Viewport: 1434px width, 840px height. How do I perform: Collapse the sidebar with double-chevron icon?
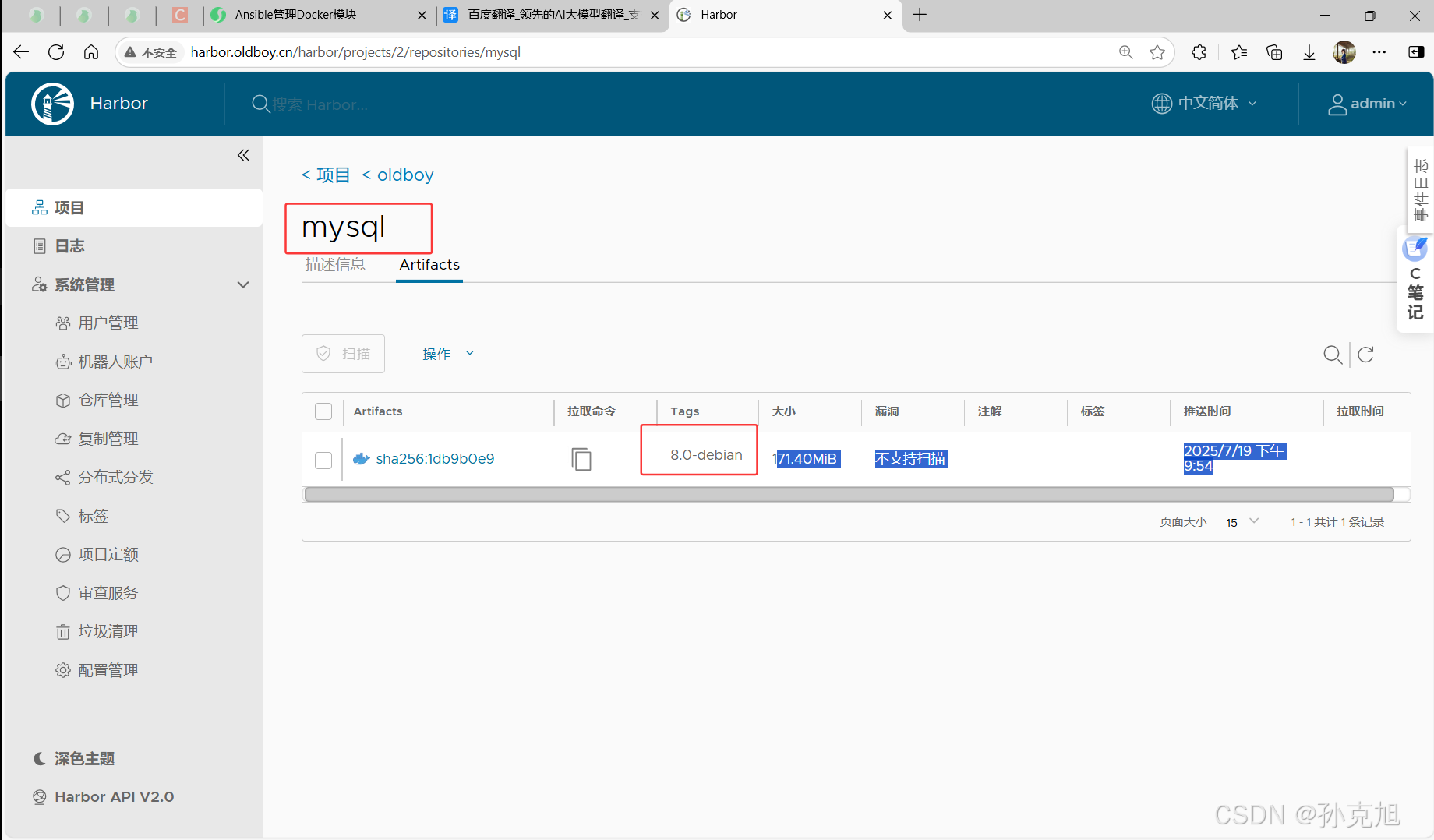click(x=243, y=155)
